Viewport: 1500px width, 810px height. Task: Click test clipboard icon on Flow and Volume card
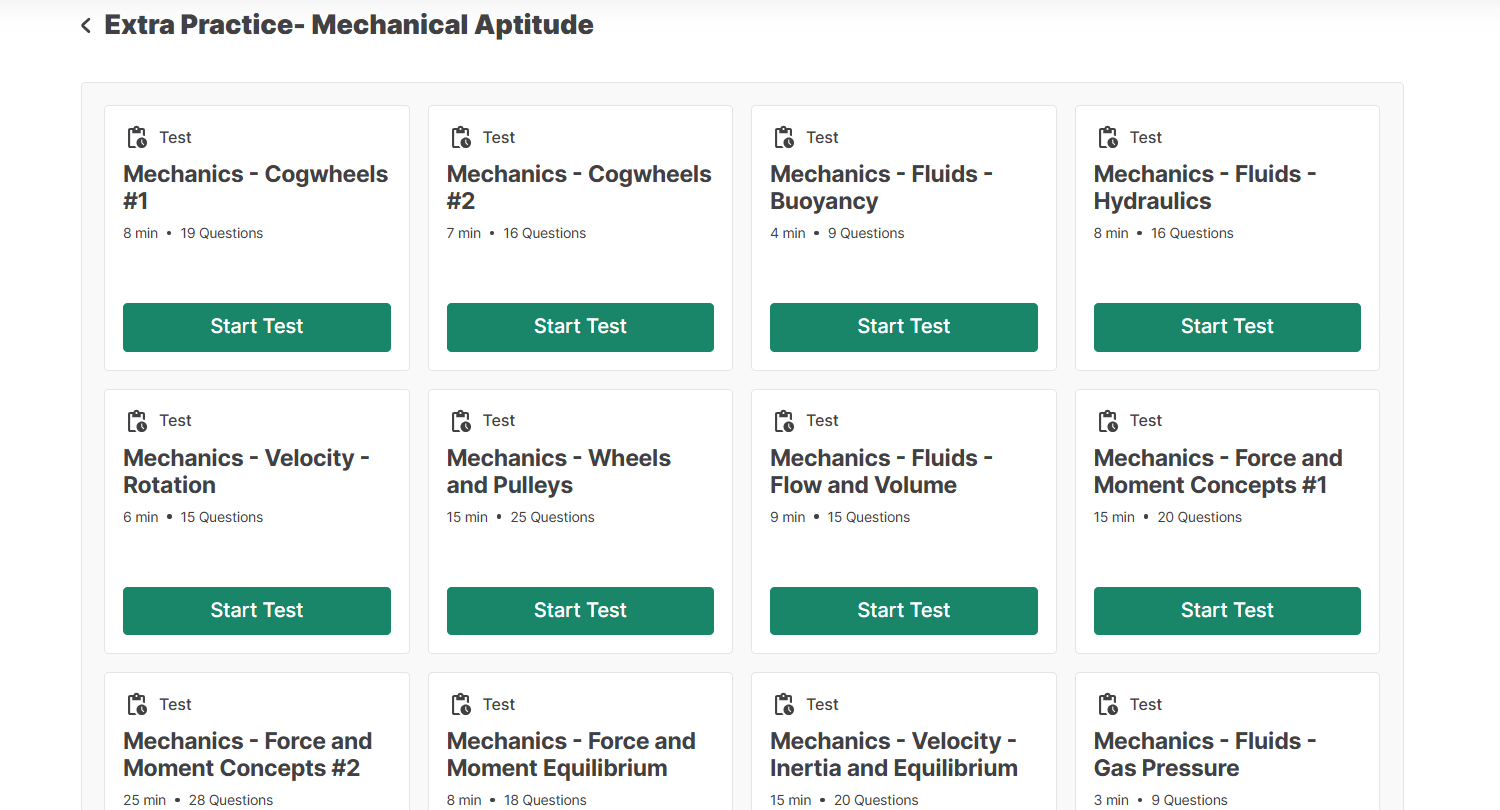784,421
